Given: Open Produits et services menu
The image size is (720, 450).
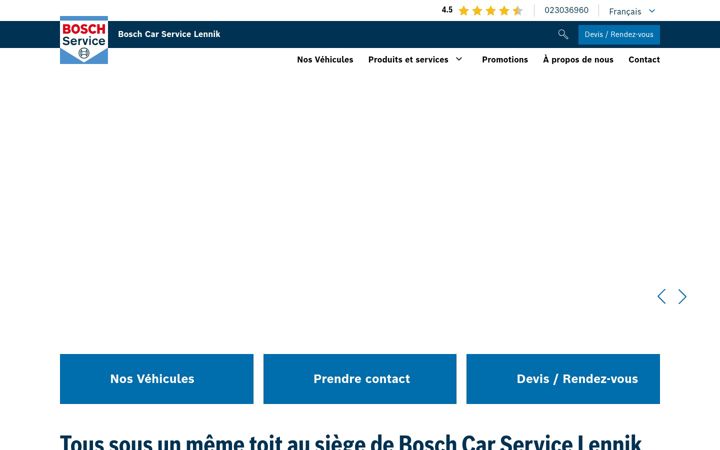Looking at the screenshot, I should coord(408,60).
